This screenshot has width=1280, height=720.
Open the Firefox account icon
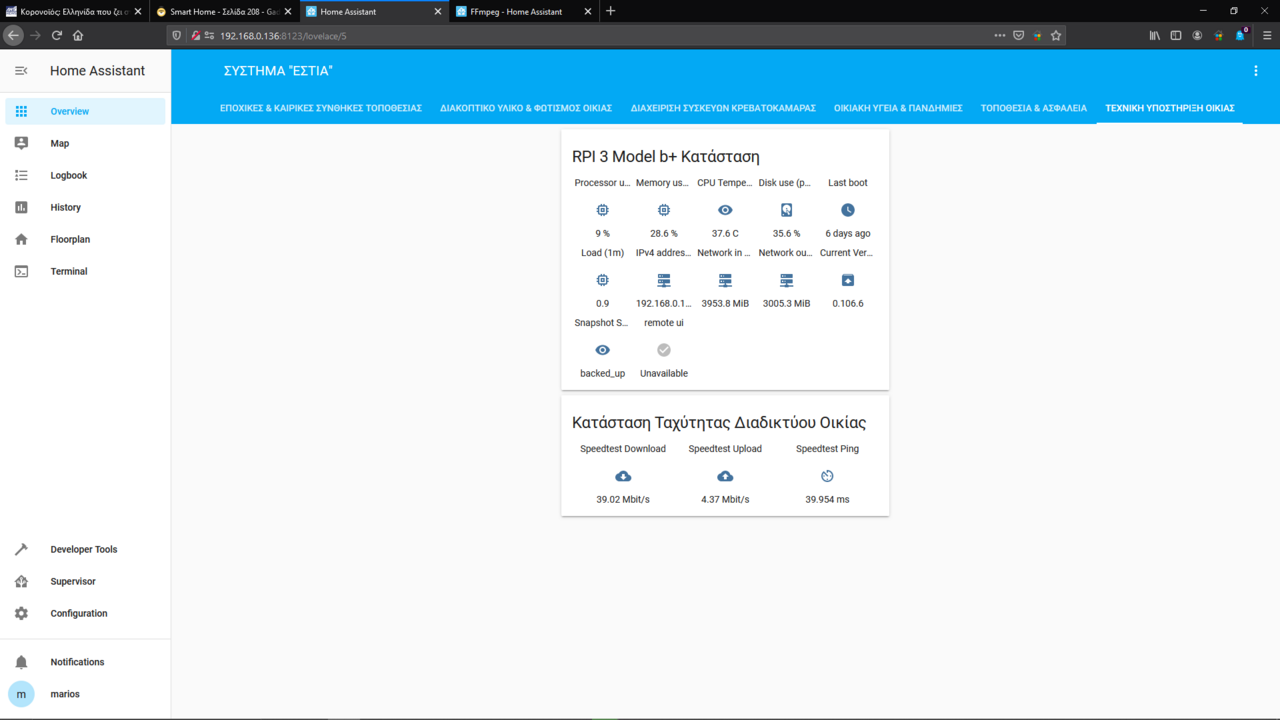1197,35
